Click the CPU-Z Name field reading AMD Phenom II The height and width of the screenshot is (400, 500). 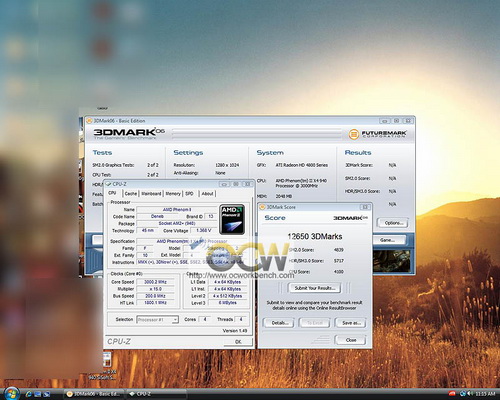pyautogui.click(x=177, y=210)
